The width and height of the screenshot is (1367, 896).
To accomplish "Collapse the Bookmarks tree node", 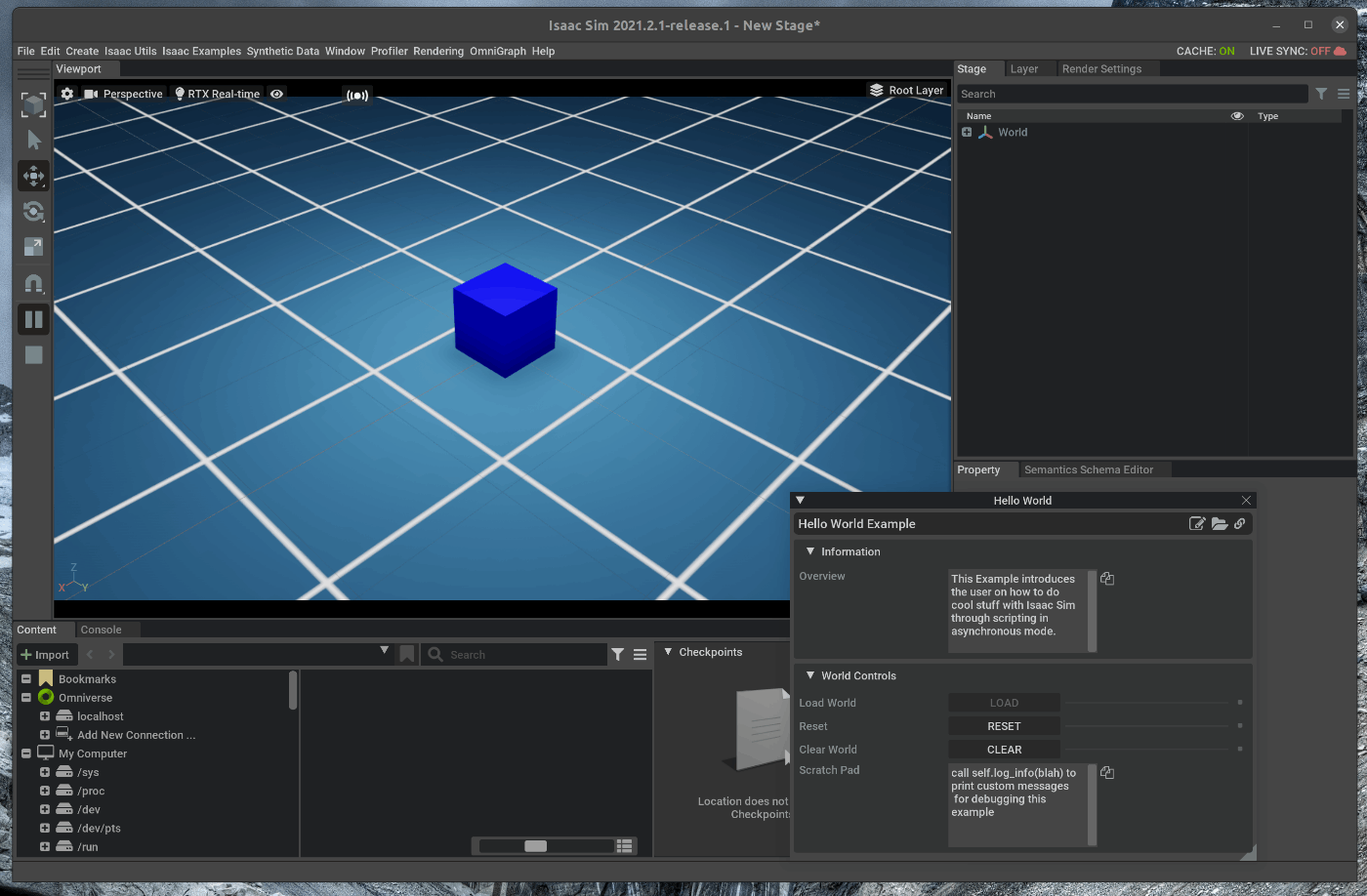I will point(26,679).
